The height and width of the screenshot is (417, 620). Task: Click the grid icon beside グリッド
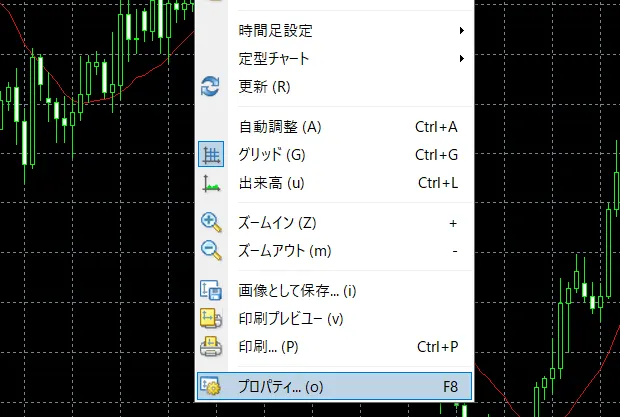coord(211,154)
